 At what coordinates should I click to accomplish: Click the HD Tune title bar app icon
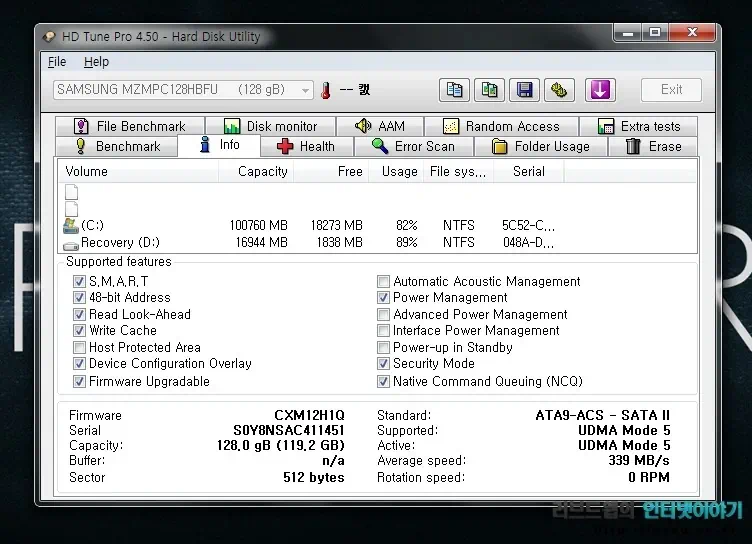tap(49, 36)
